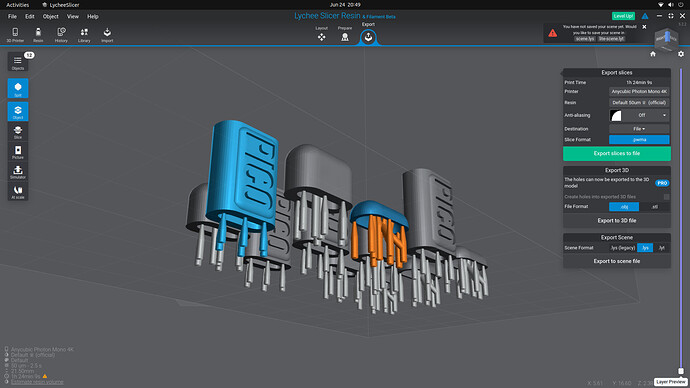
Task: Select the .lys scene format
Action: pos(645,248)
